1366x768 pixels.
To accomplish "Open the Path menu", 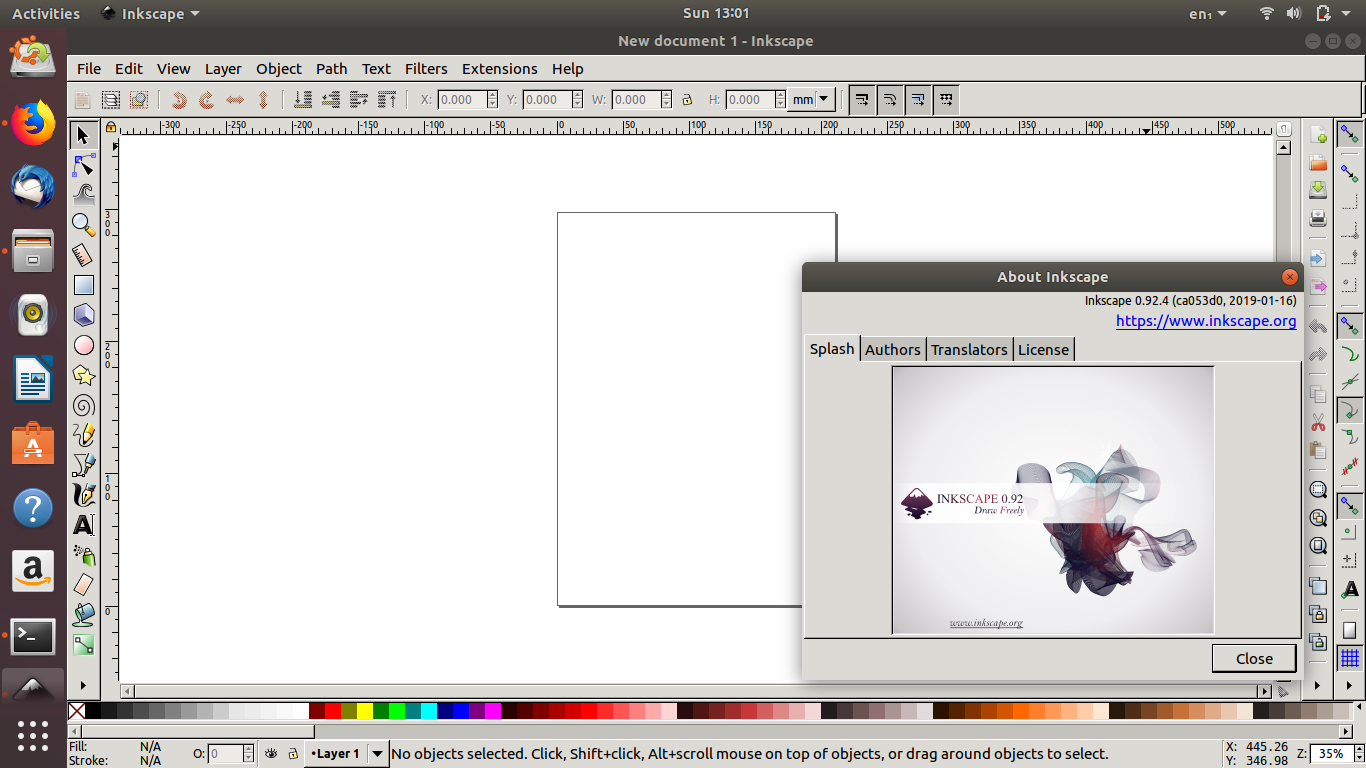I will (331, 68).
